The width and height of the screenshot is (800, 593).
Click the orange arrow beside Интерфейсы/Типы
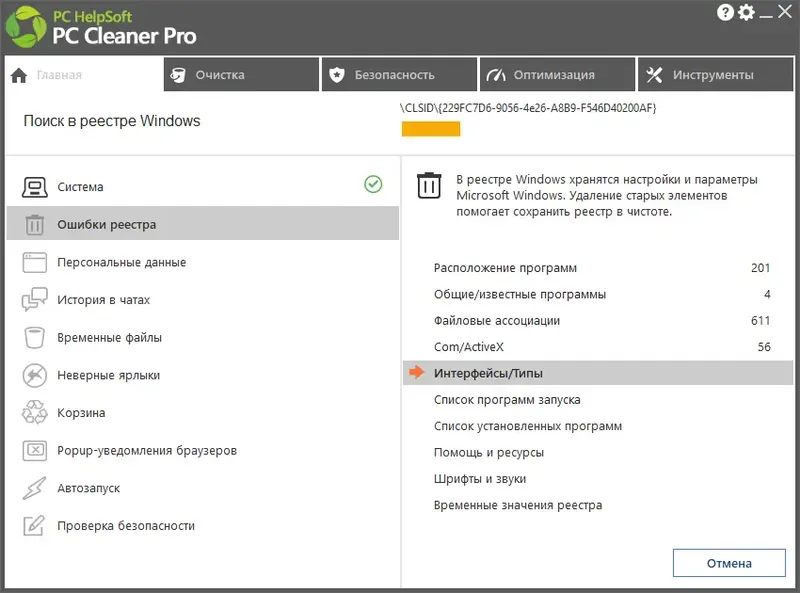click(x=417, y=372)
